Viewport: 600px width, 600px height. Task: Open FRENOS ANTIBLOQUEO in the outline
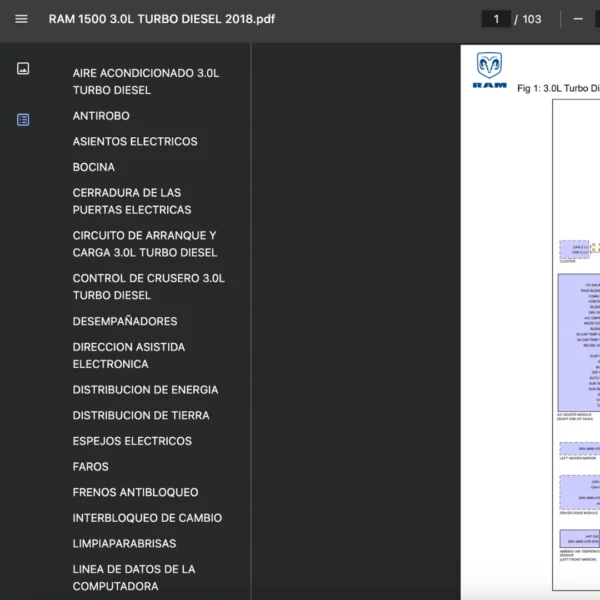(135, 493)
